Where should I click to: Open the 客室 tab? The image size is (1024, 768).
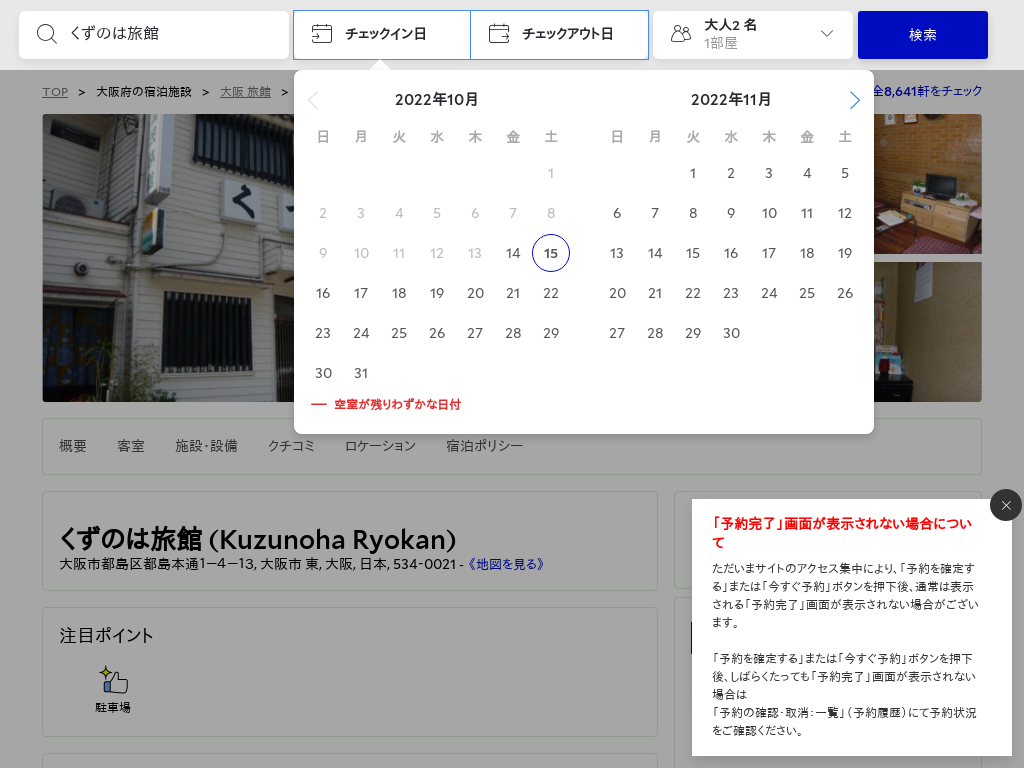tap(131, 446)
